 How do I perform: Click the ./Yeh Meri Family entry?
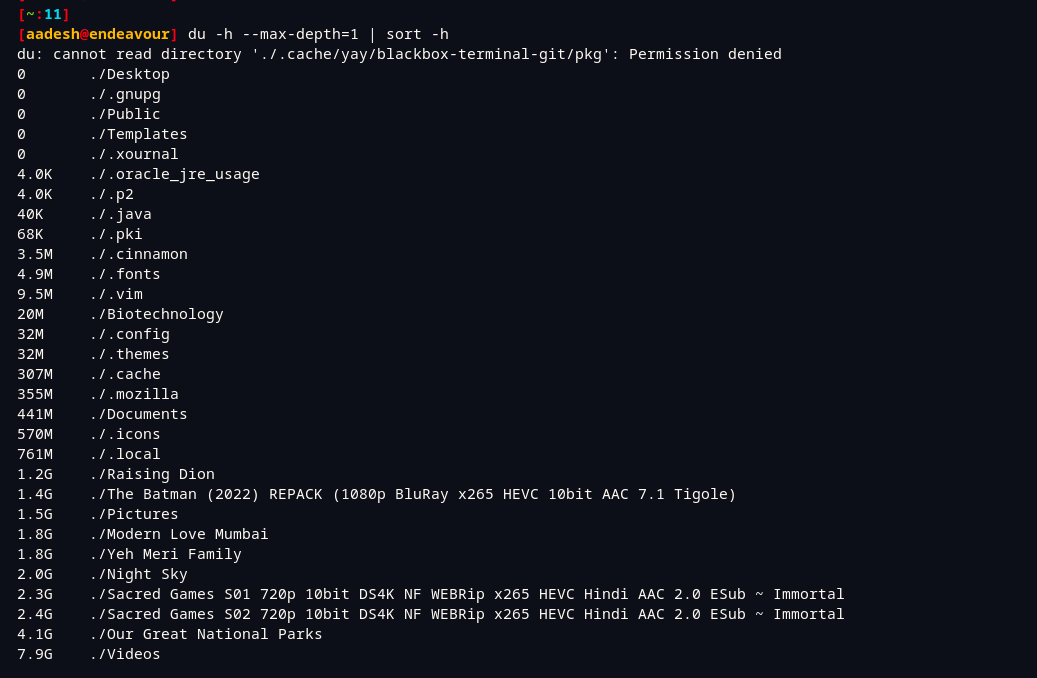(165, 554)
